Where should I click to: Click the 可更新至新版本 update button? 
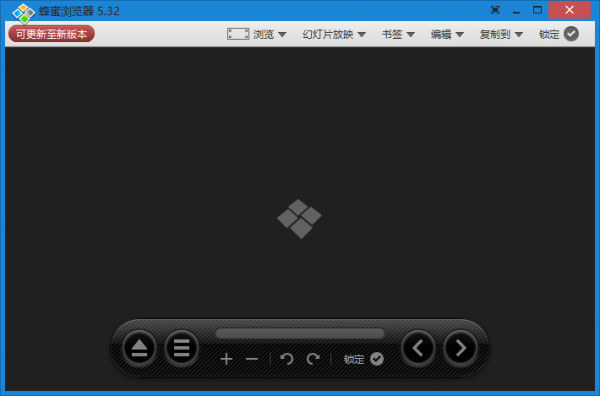(51, 34)
